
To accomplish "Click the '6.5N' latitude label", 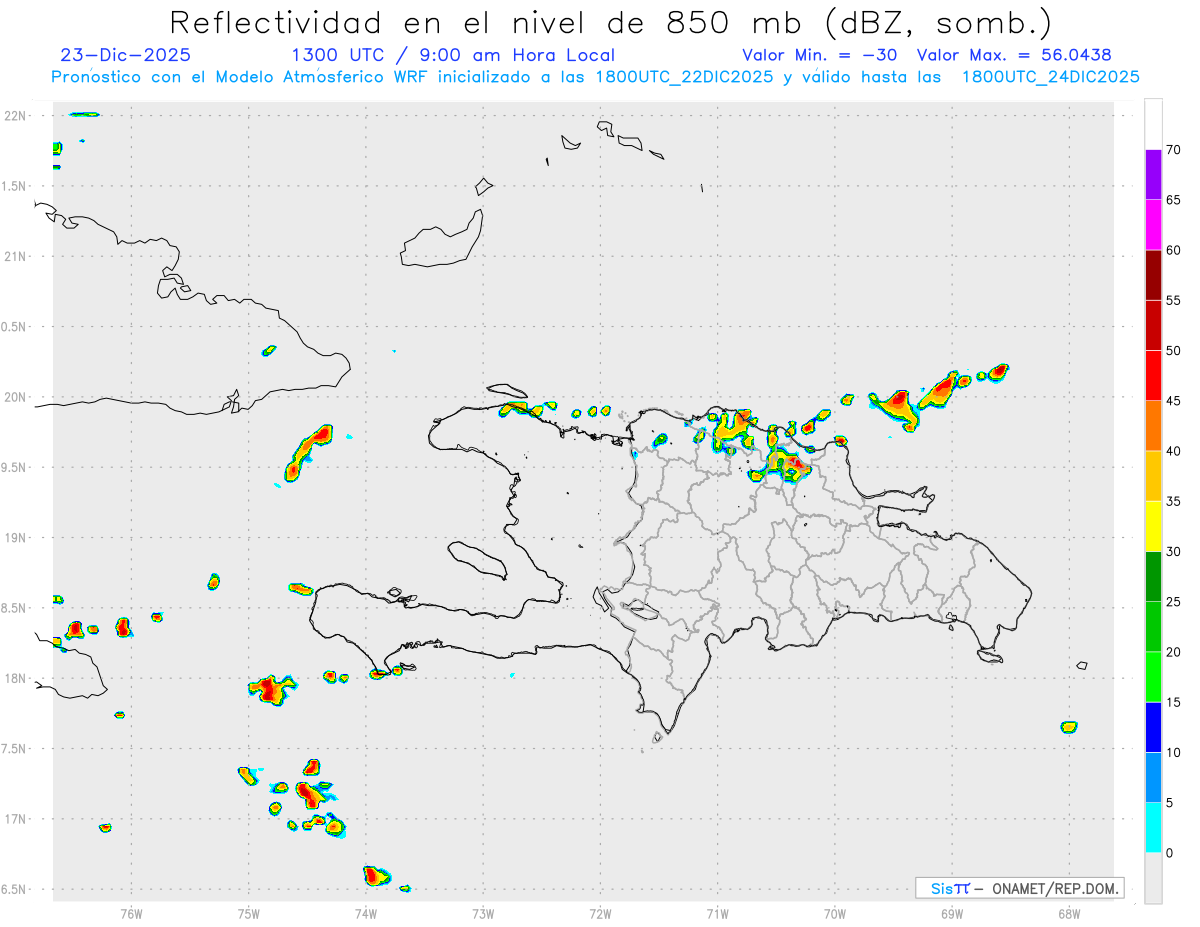I will (14, 889).
